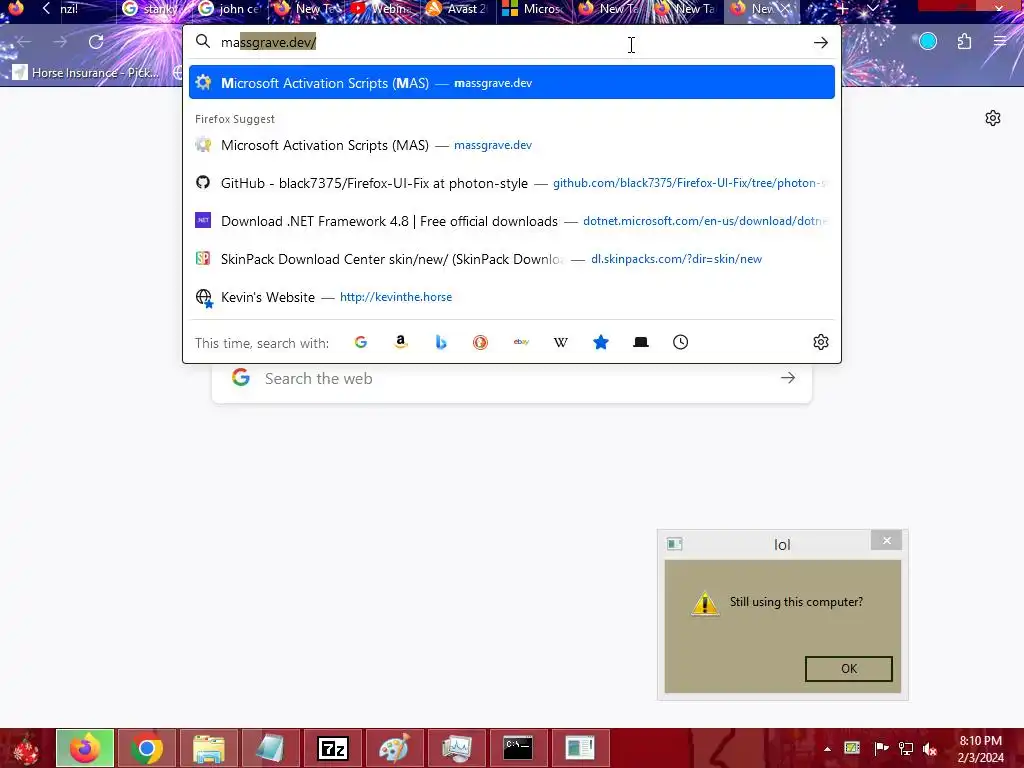The width and height of the screenshot is (1024, 768).
Task: Switch to the 'stanky' Google tab
Action: click(x=152, y=9)
